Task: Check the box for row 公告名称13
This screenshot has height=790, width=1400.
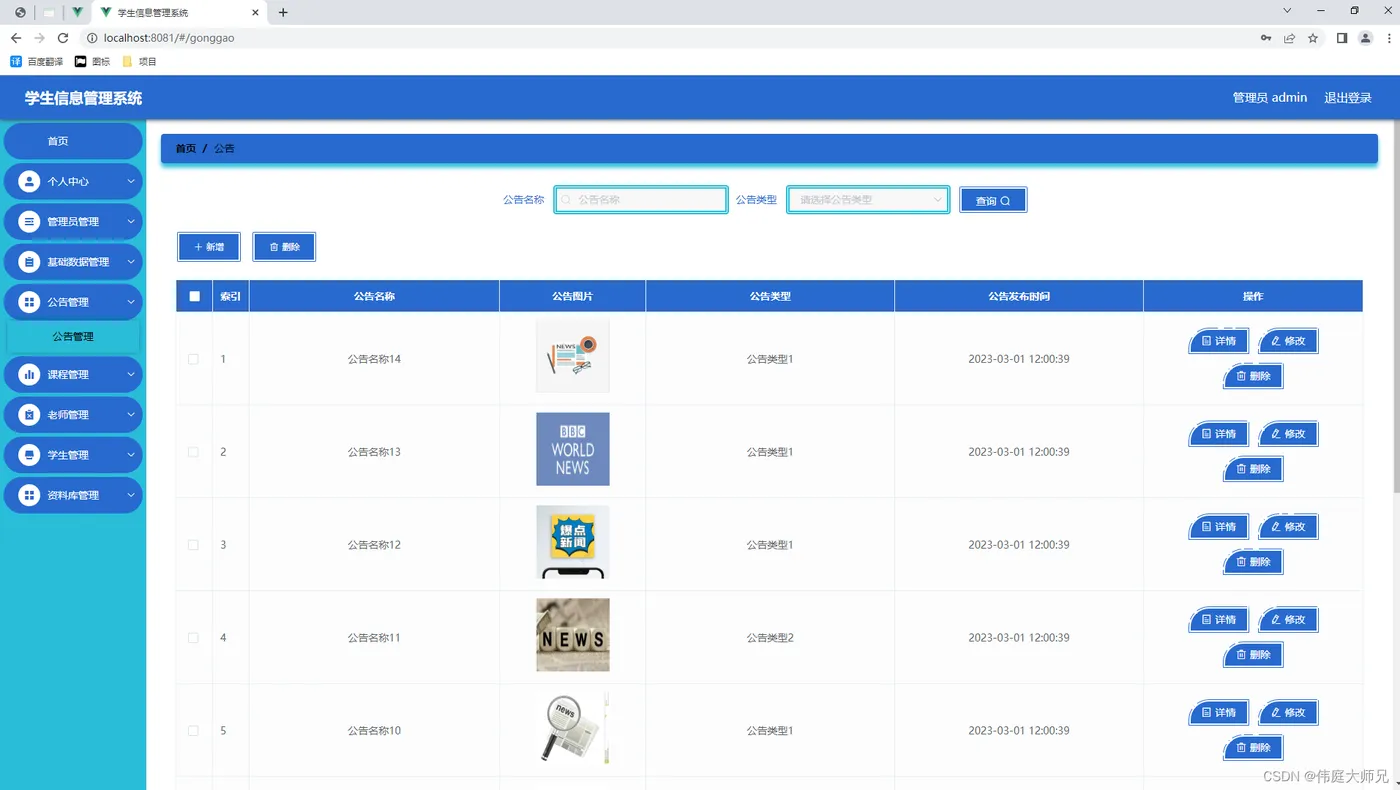Action: [193, 452]
